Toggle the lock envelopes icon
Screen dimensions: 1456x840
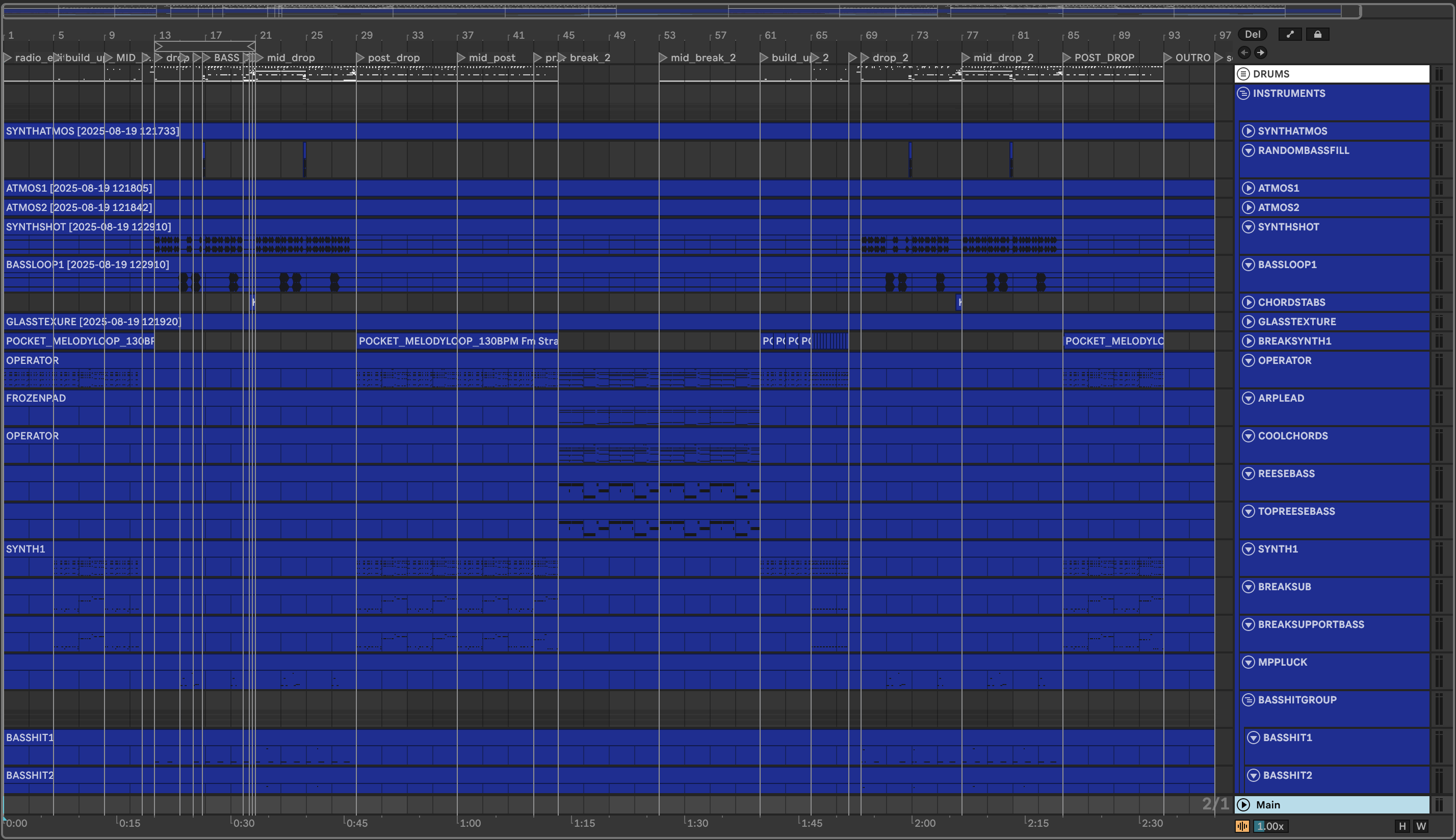click(1317, 35)
